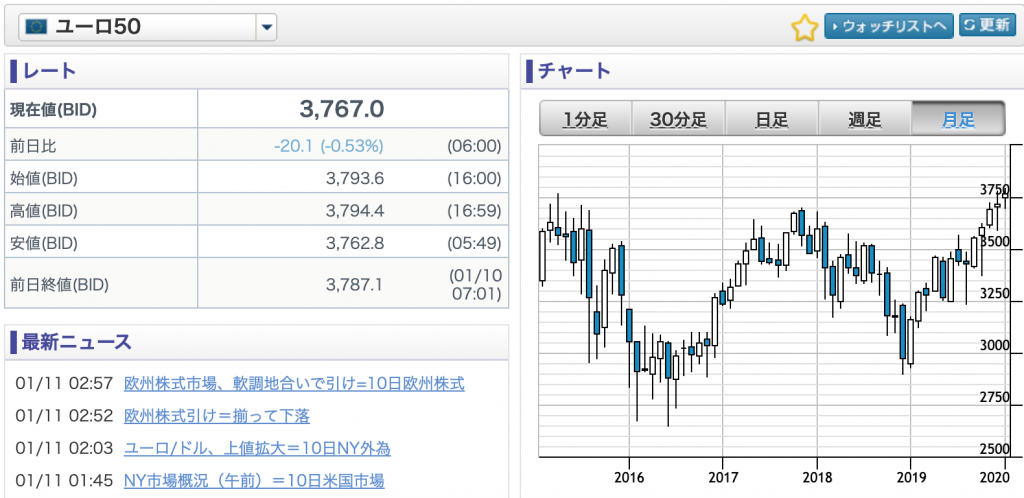Click the 3750 price level label
The width and height of the screenshot is (1024, 498).
(995, 190)
